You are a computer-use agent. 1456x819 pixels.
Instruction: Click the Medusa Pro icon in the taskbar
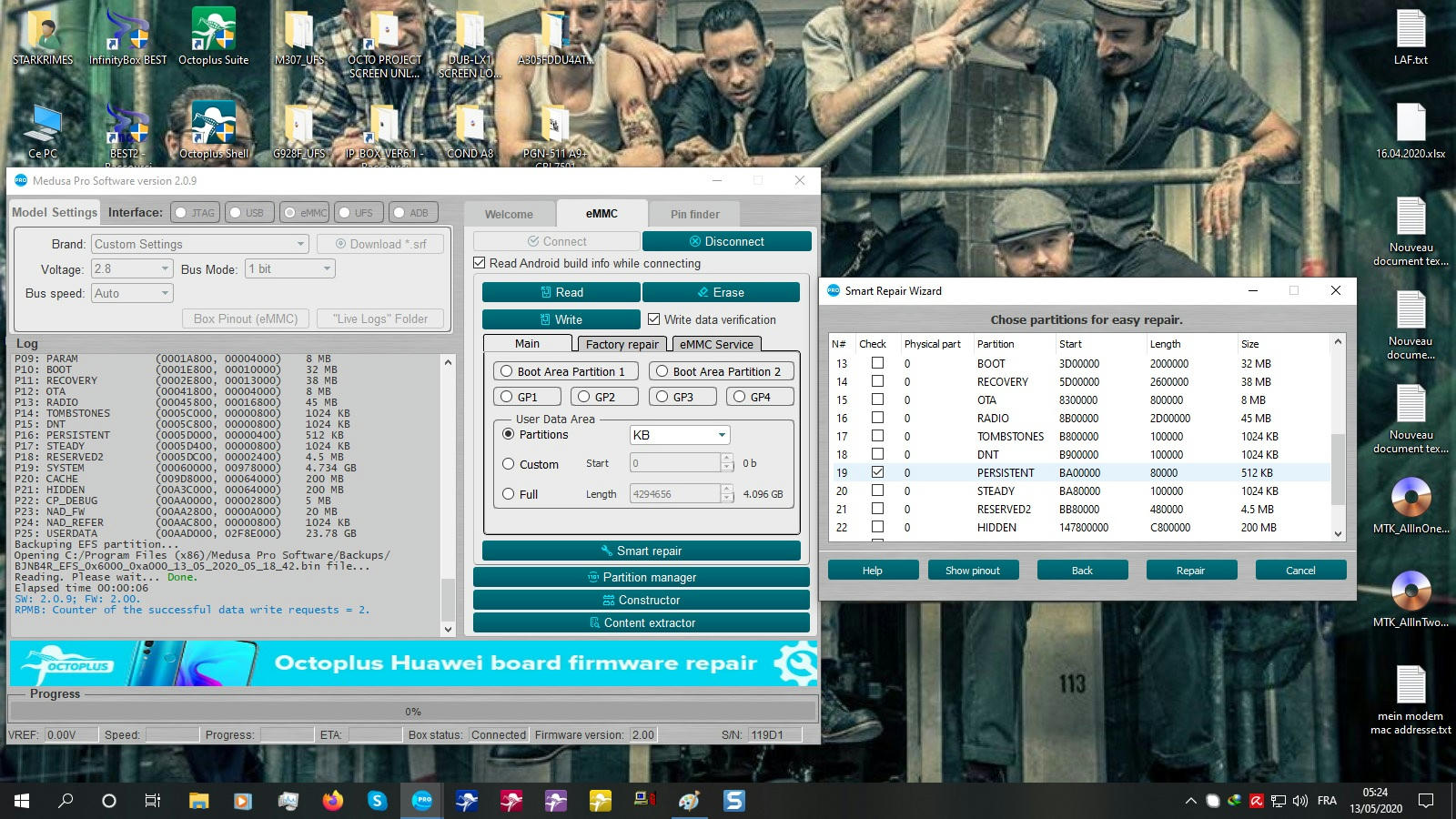tap(422, 802)
